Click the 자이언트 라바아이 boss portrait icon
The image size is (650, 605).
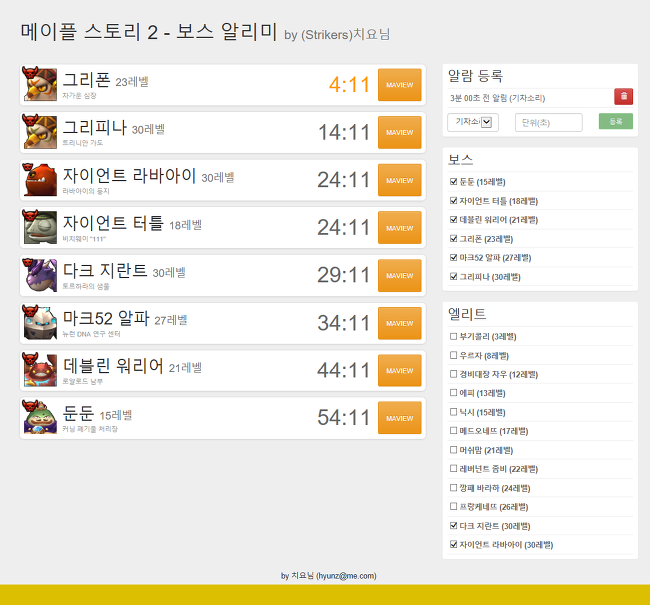(40, 180)
